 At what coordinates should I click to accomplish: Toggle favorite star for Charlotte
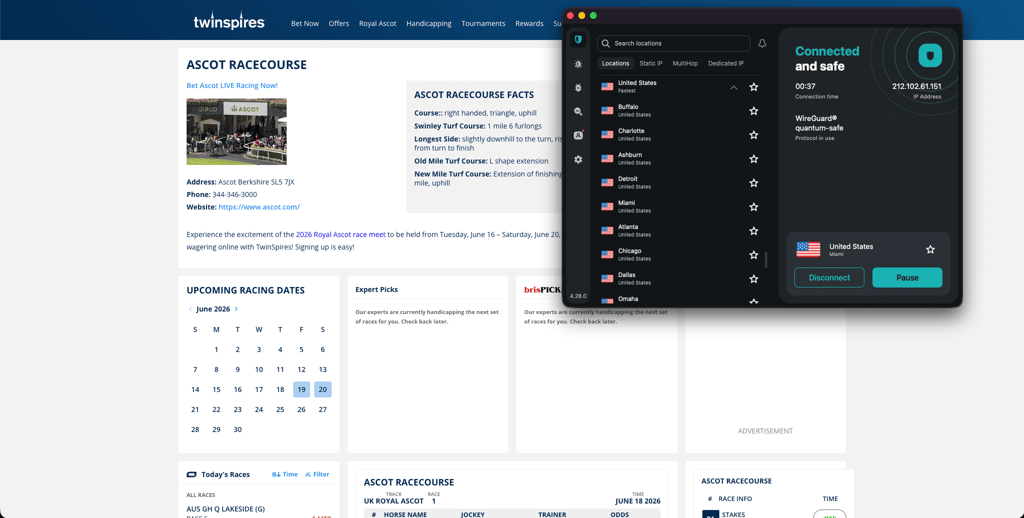[x=754, y=135]
